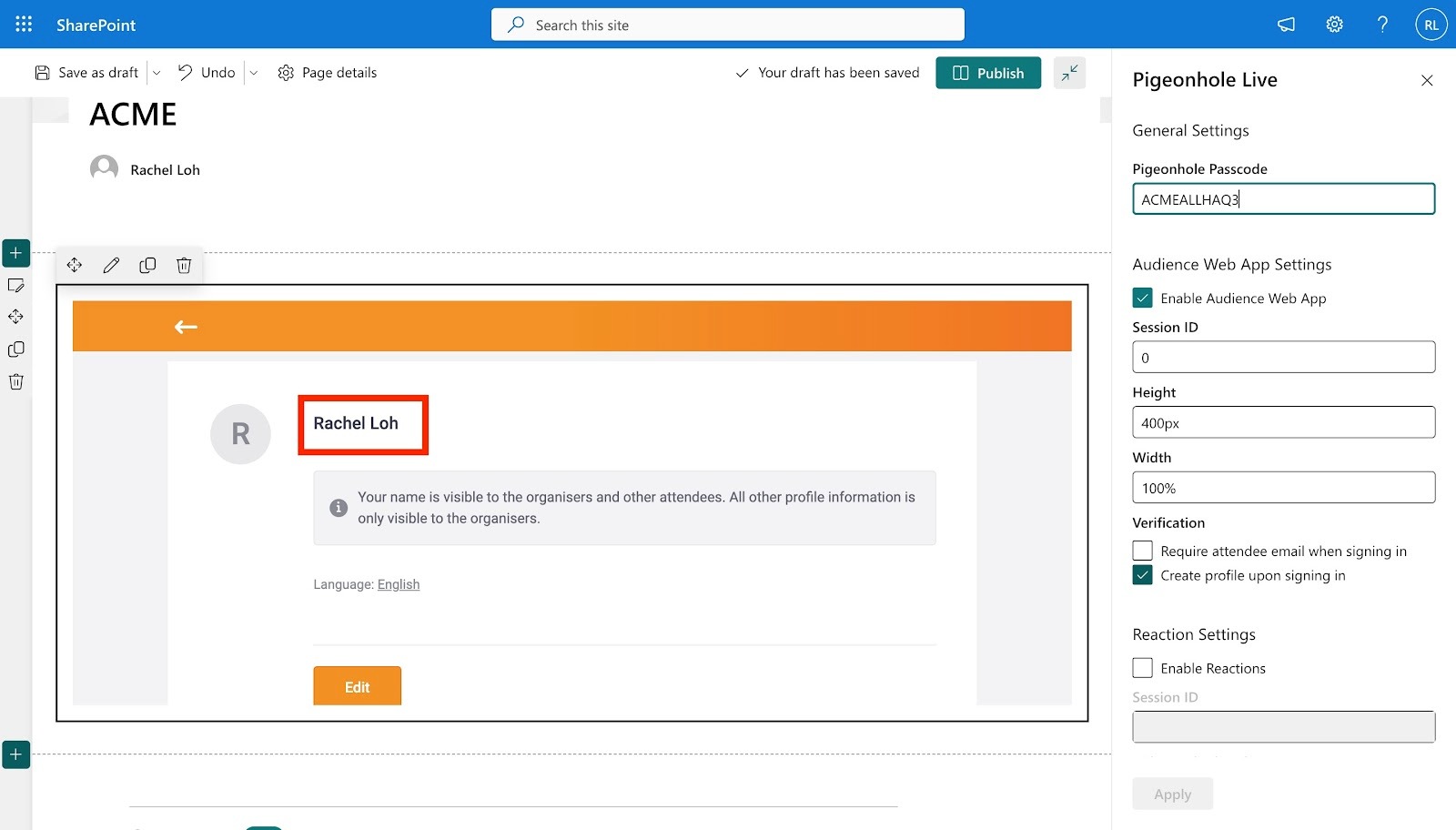
Task: Open Page details
Action: click(327, 72)
